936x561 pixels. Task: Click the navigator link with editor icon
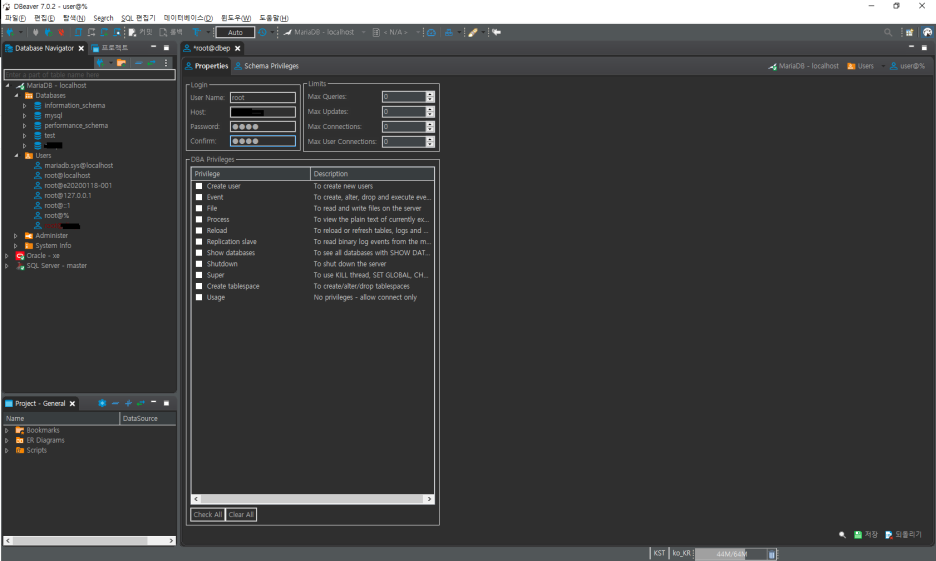[x=152, y=63]
